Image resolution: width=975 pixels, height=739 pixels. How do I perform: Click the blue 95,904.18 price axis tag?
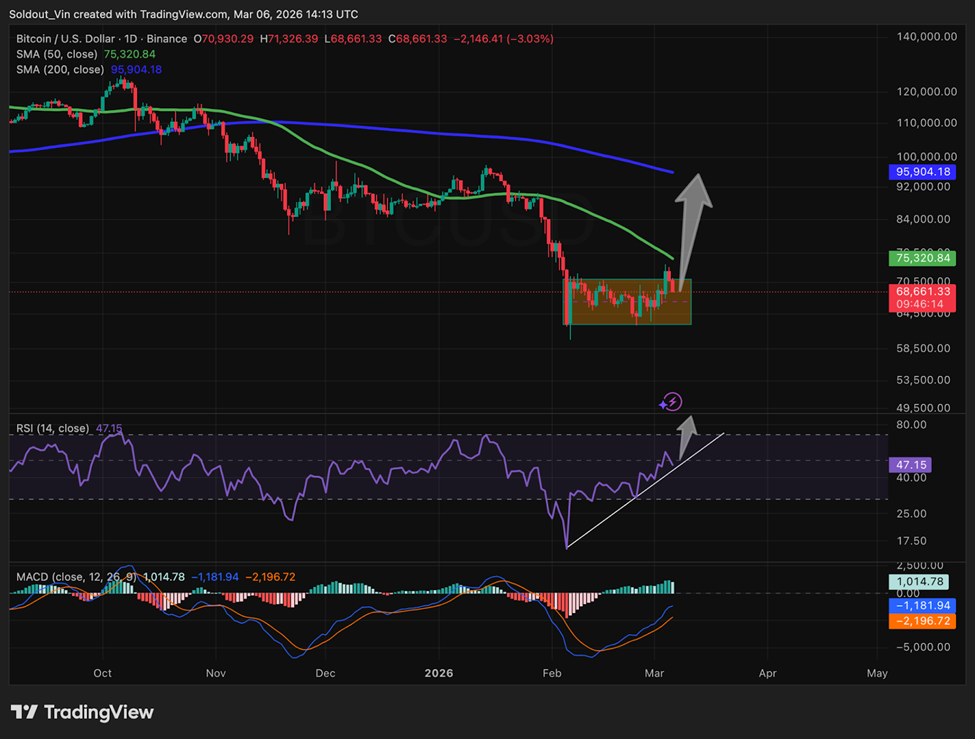point(922,172)
